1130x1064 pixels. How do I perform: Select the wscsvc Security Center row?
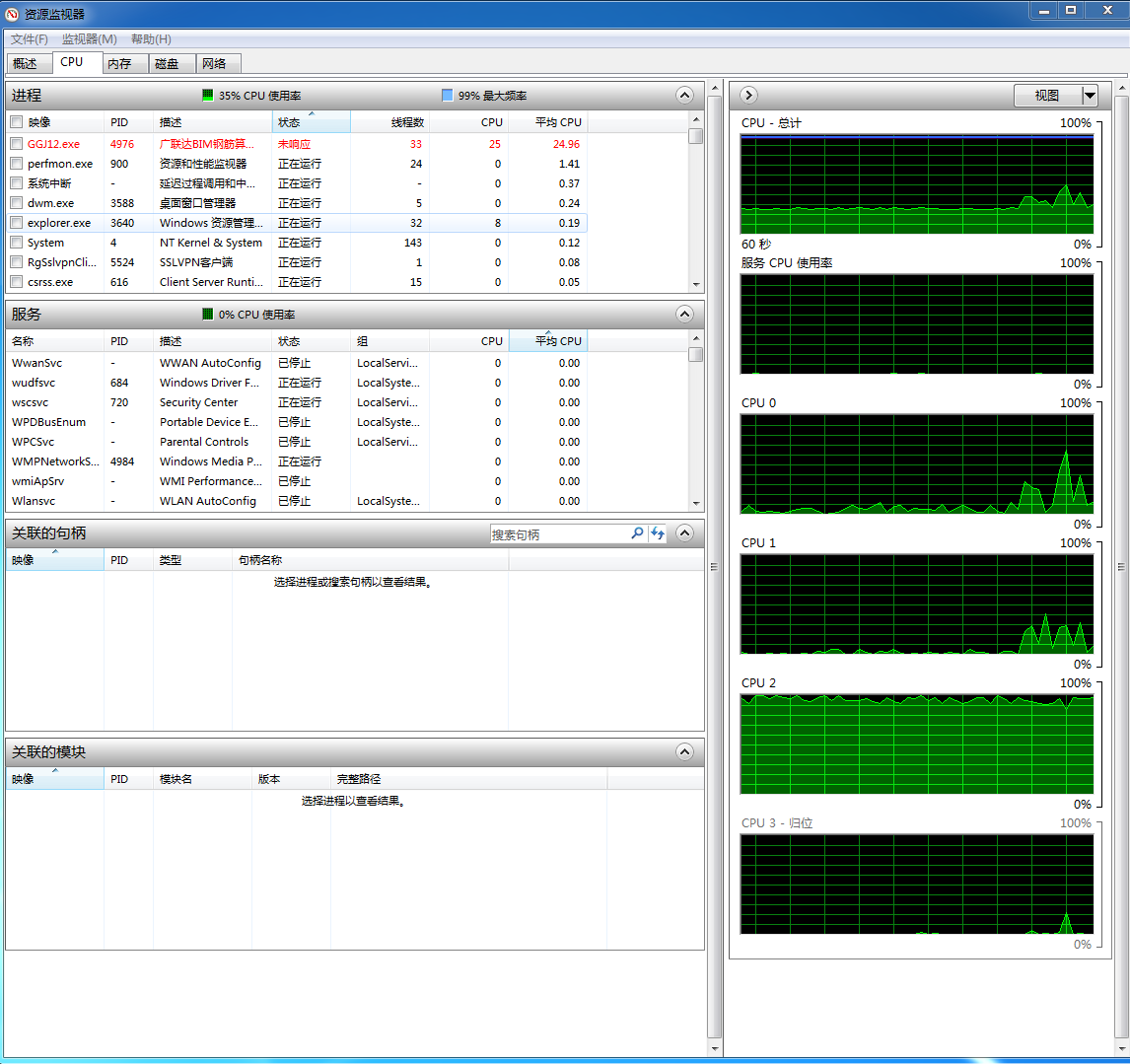[297, 402]
